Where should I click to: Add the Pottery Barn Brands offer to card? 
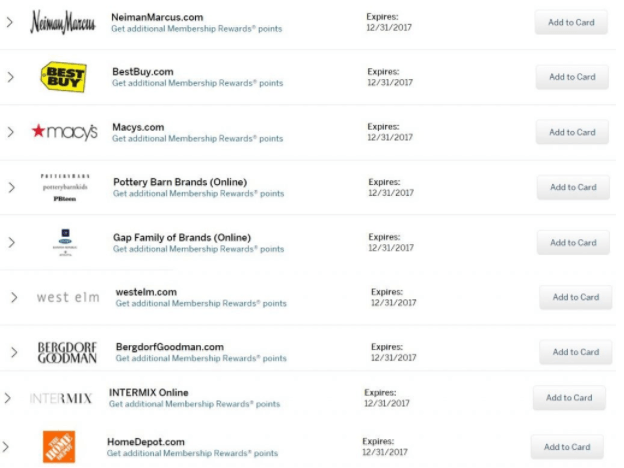coord(573,187)
